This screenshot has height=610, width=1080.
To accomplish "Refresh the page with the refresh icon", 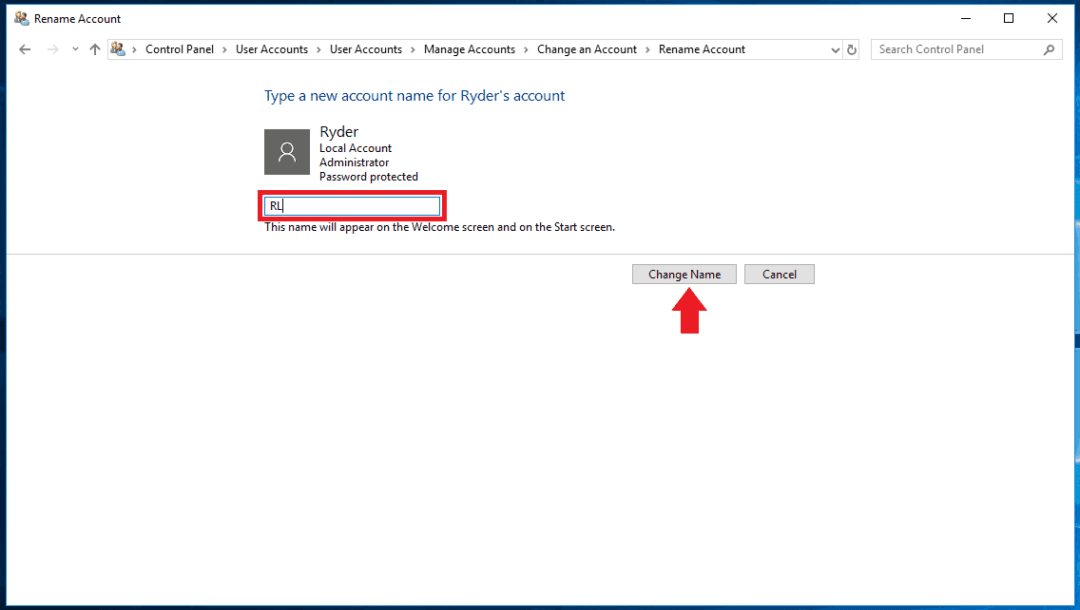I will pyautogui.click(x=851, y=50).
